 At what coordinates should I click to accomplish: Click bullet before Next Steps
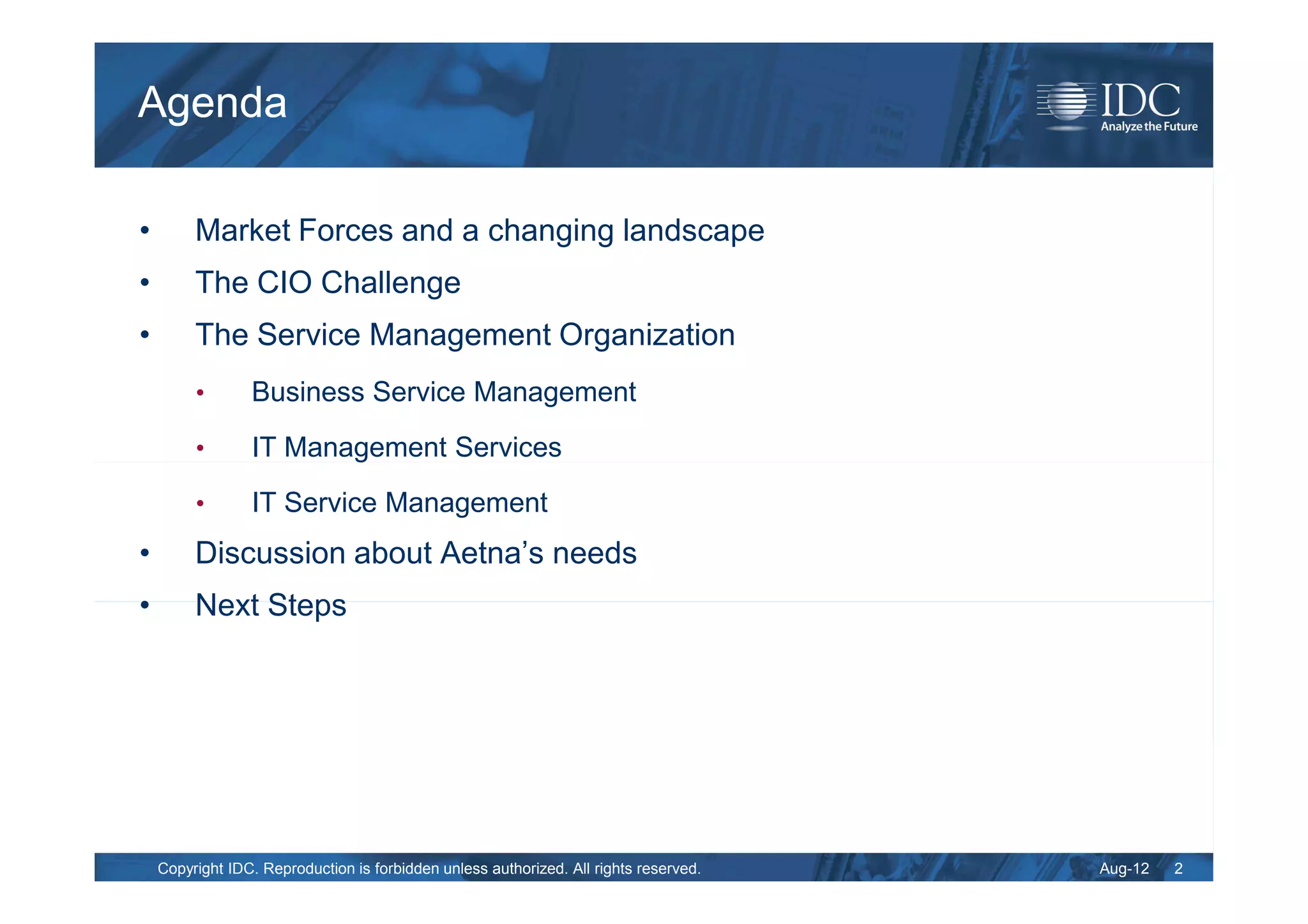(145, 605)
